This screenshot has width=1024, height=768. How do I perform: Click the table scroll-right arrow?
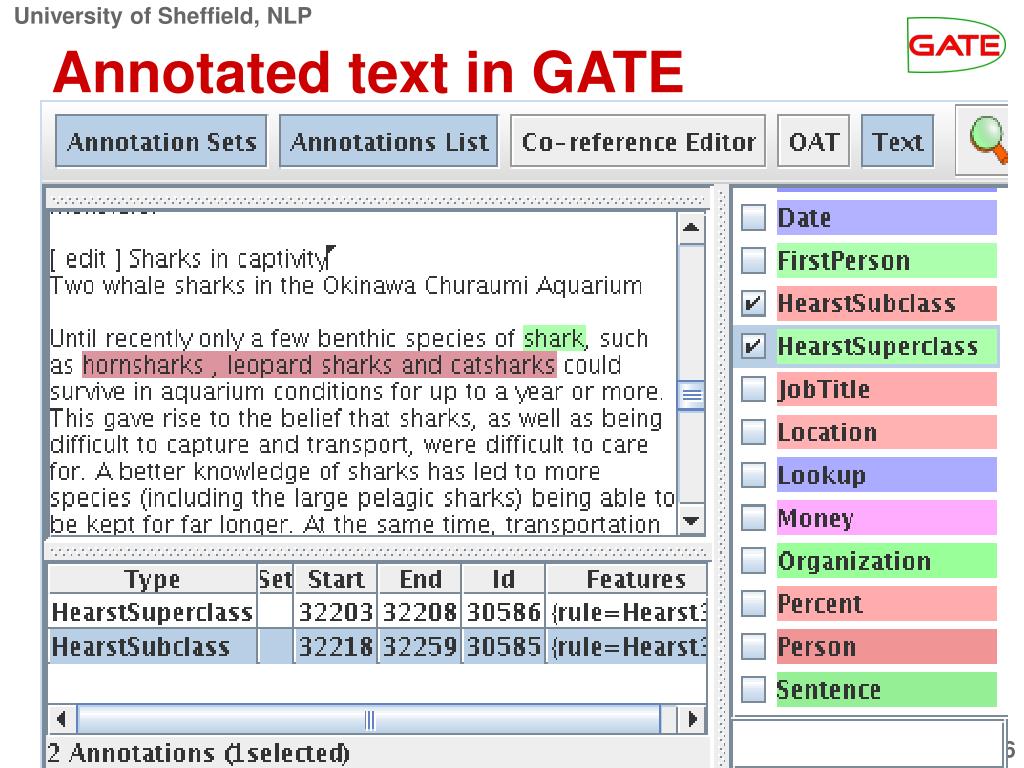[x=693, y=719]
